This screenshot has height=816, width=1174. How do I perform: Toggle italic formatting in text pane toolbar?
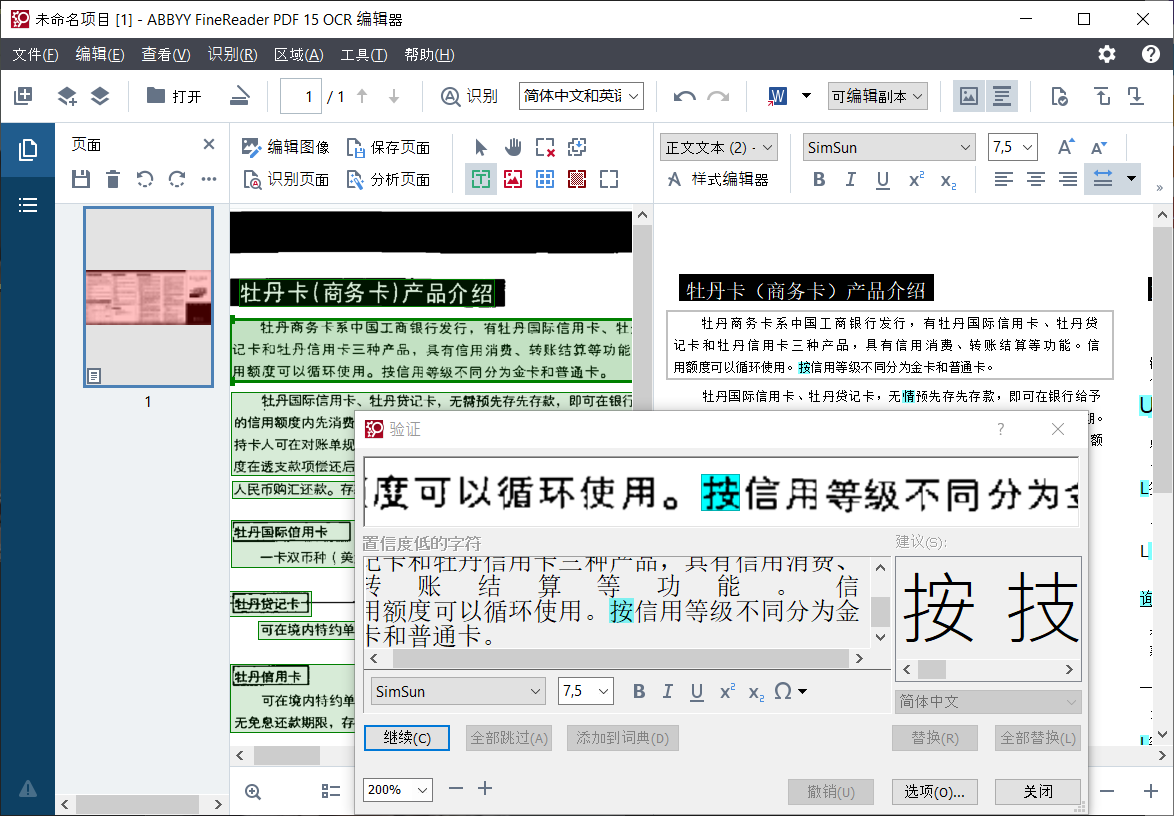(x=850, y=180)
